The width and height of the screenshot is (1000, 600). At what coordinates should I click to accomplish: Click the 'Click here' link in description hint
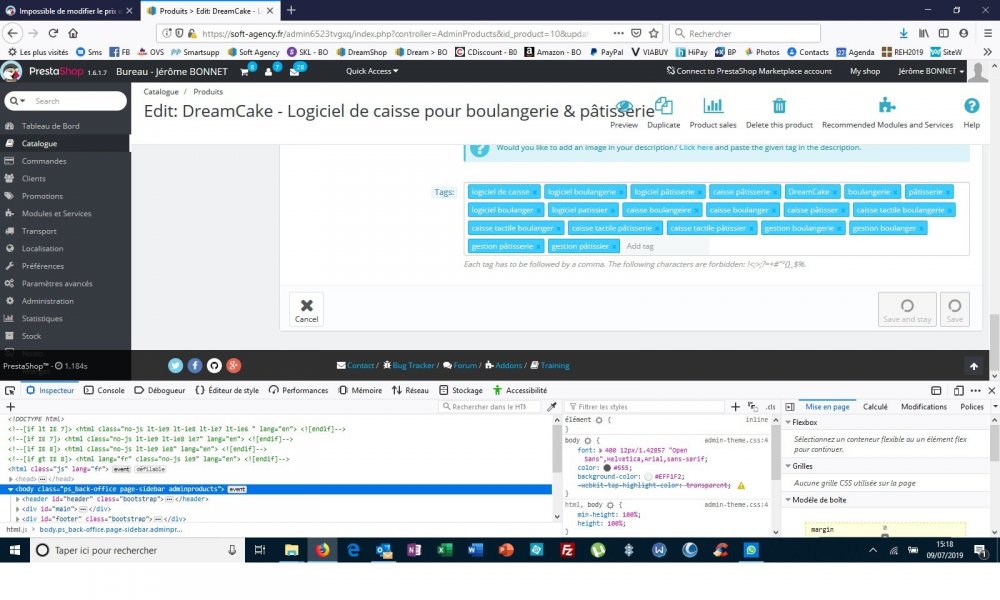coord(696,147)
